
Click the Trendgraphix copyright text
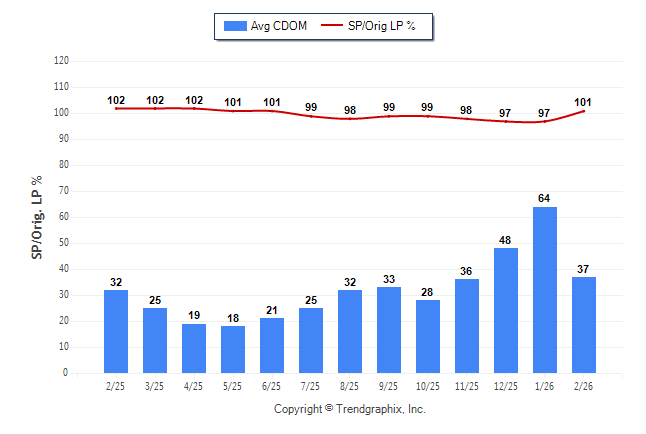350,409
